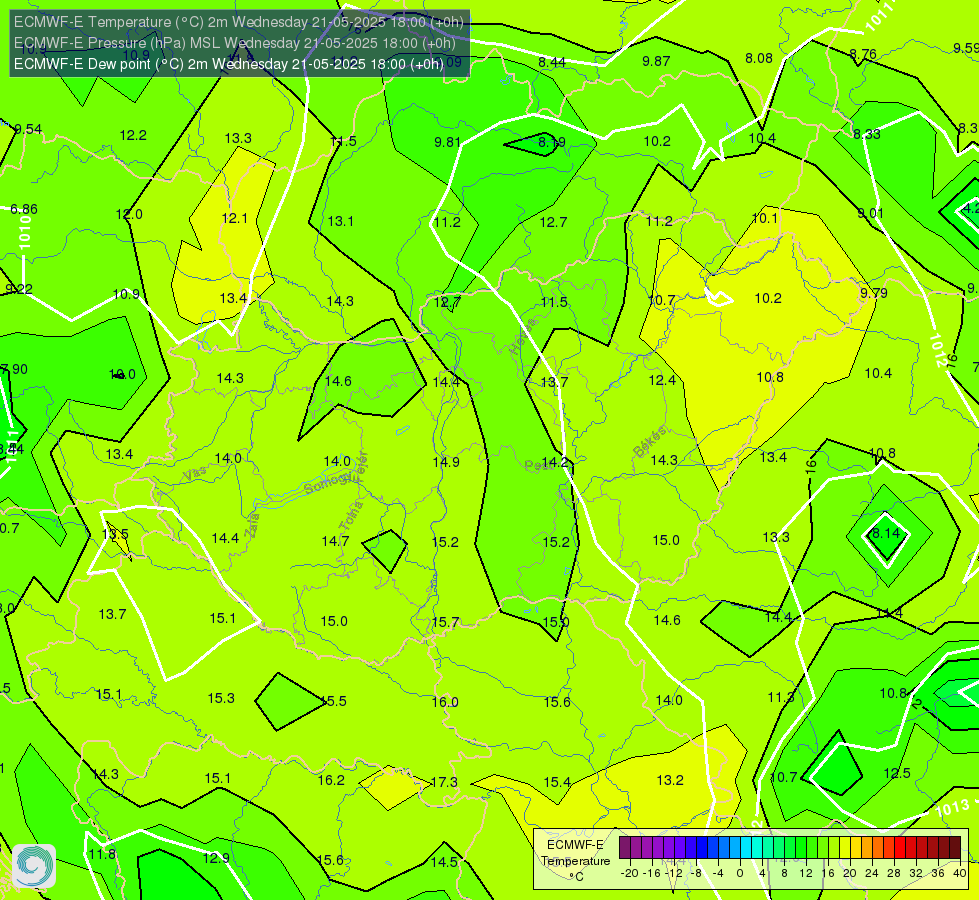Screen dimensions: 979x900
Task: Click the Vas county label
Action: pyautogui.click(x=195, y=475)
